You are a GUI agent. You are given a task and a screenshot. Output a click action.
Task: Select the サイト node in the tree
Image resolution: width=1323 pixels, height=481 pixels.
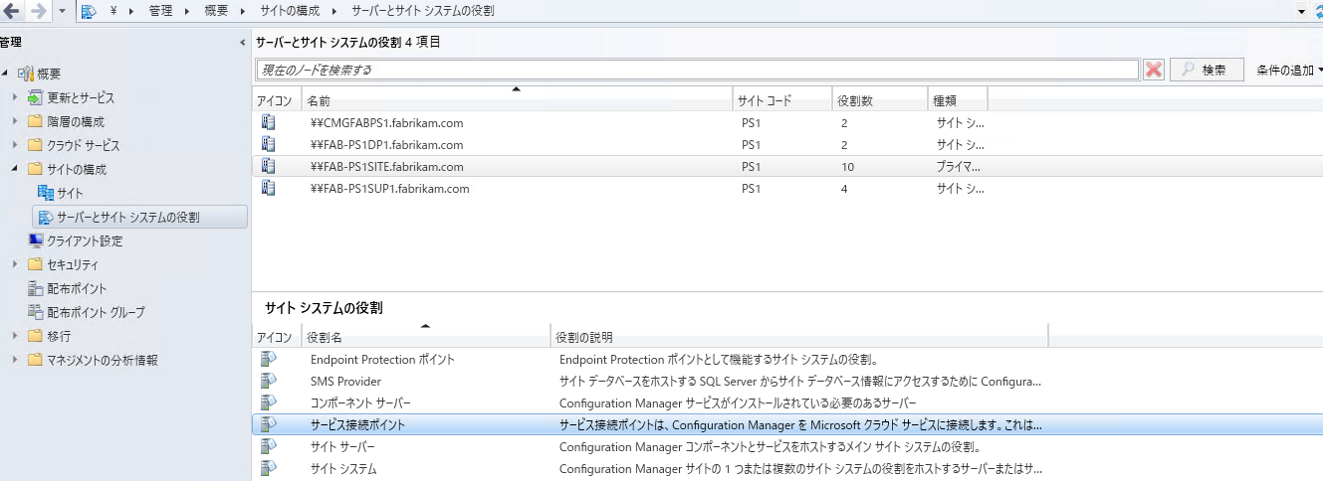(x=70, y=193)
